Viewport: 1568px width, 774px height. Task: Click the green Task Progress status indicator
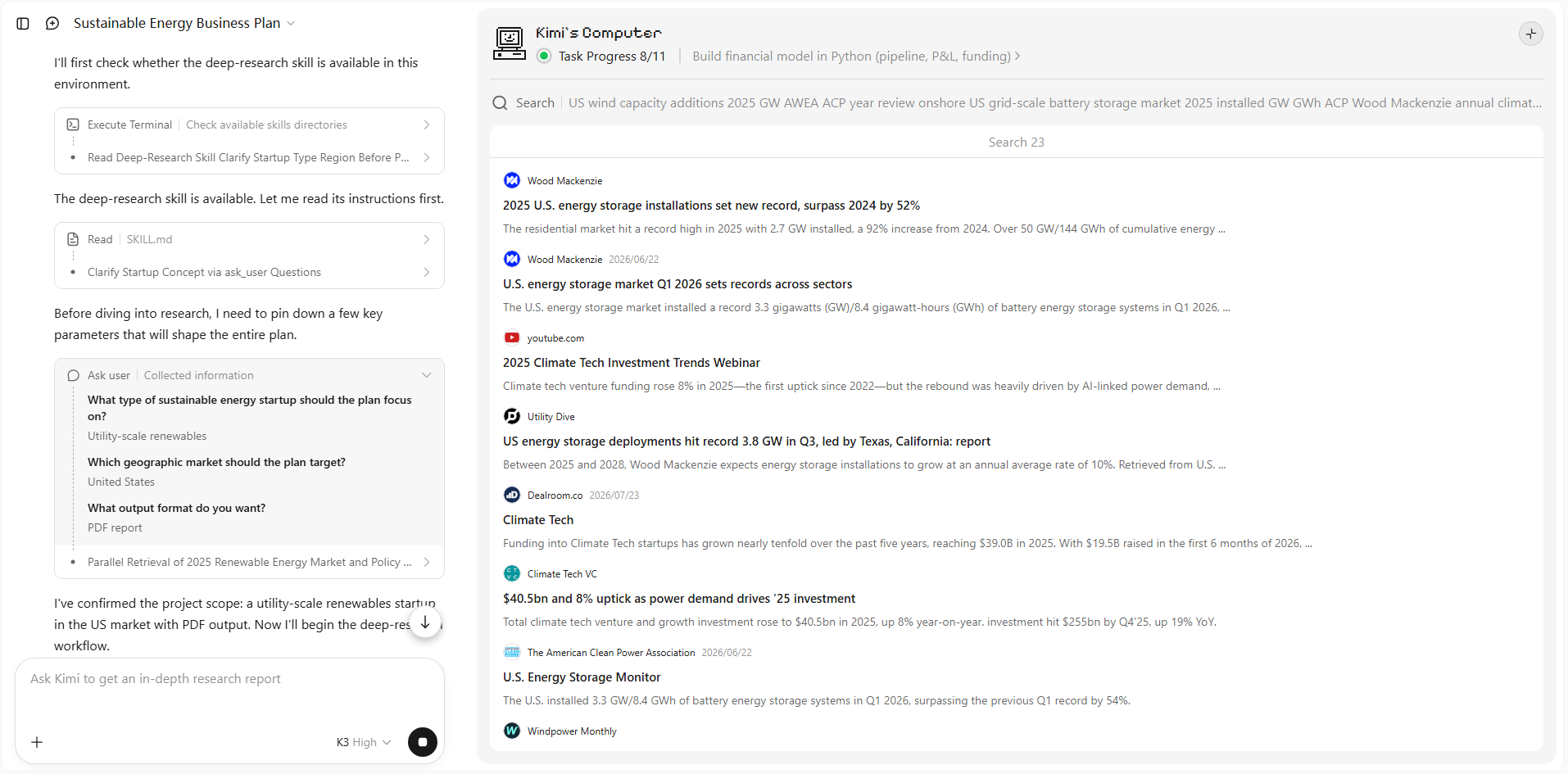coord(544,56)
